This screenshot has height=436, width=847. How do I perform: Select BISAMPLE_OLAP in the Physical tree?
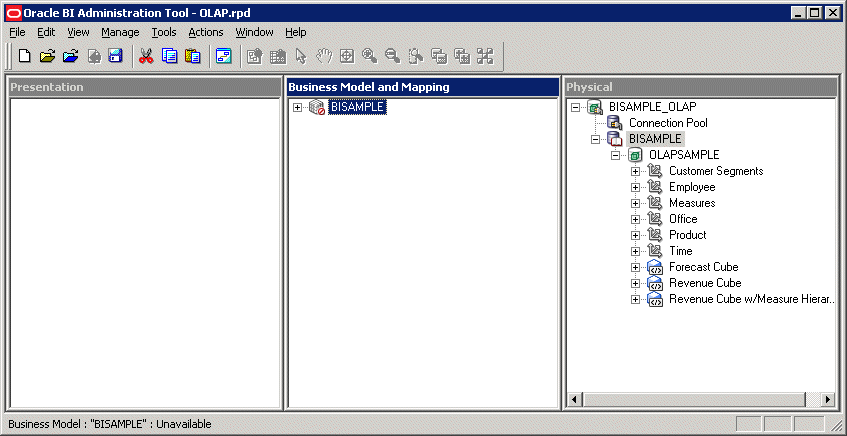(653, 107)
